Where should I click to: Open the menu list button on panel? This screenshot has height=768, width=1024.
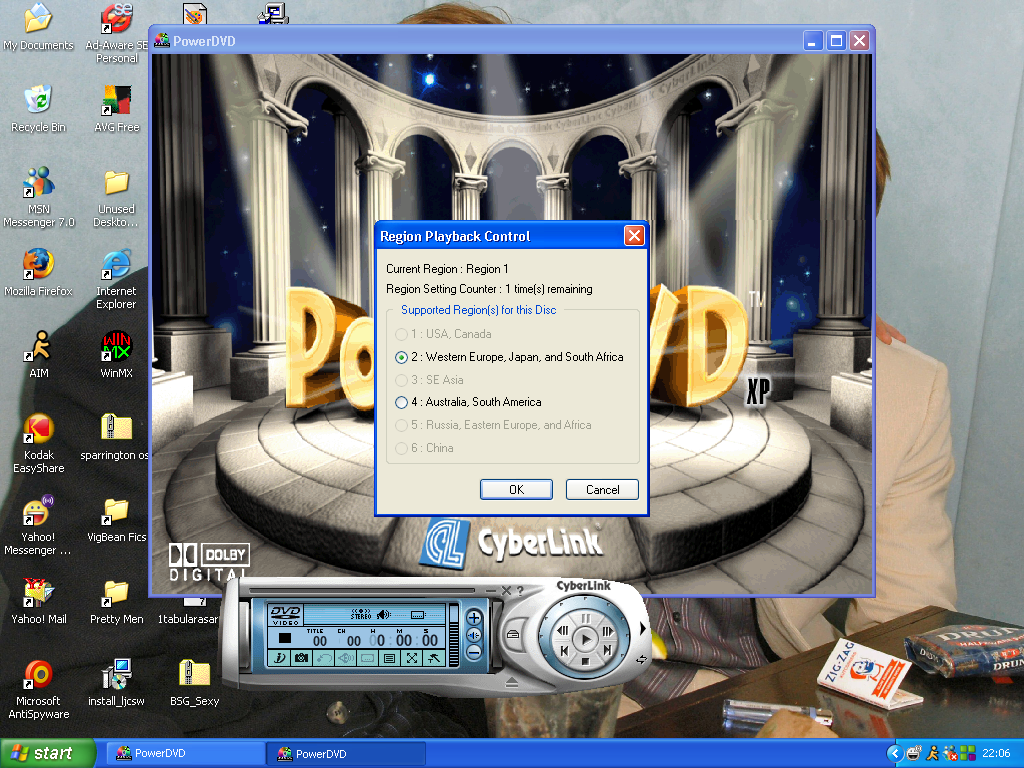pyautogui.click(x=389, y=658)
